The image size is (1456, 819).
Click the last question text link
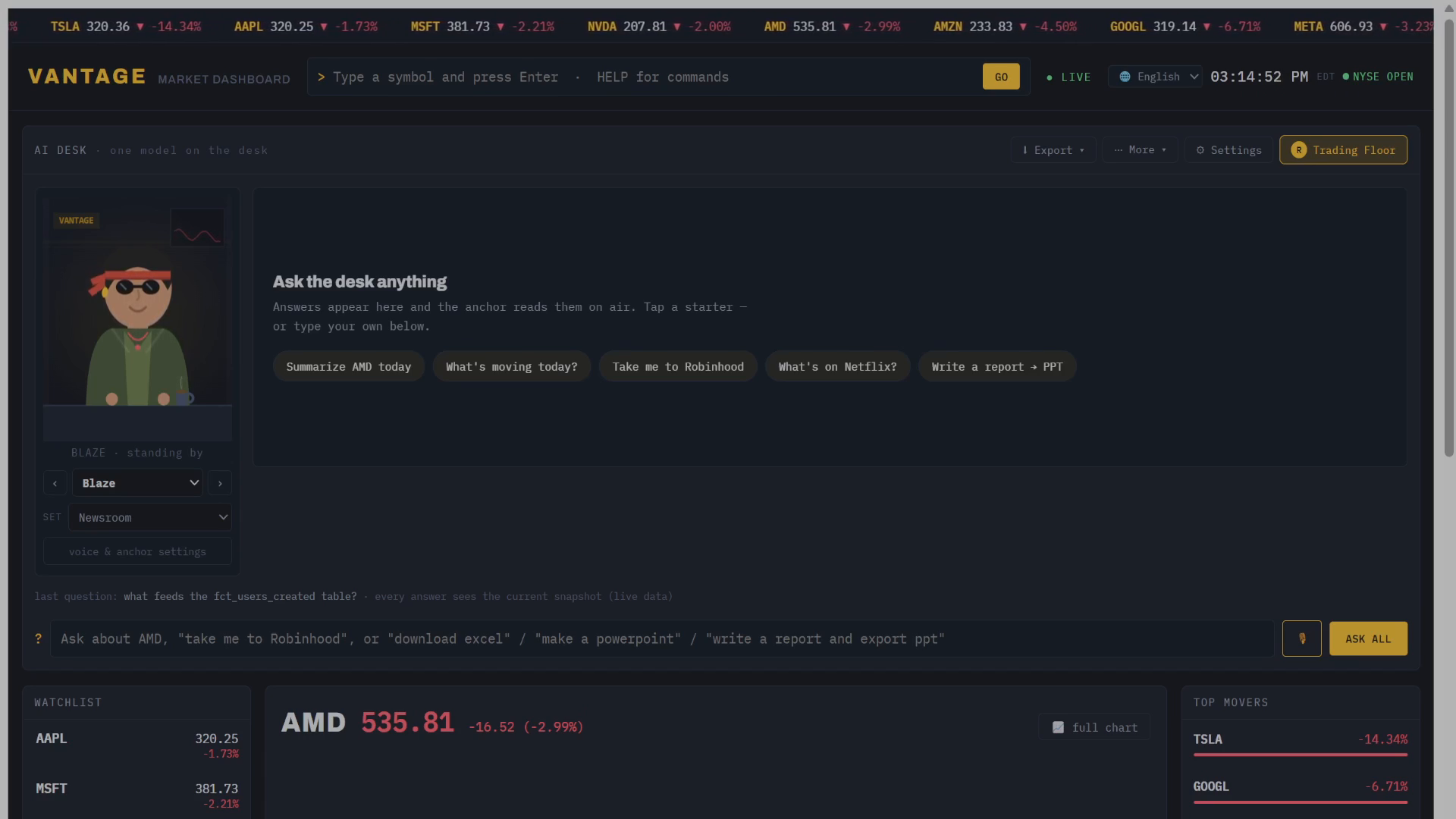pos(240,596)
